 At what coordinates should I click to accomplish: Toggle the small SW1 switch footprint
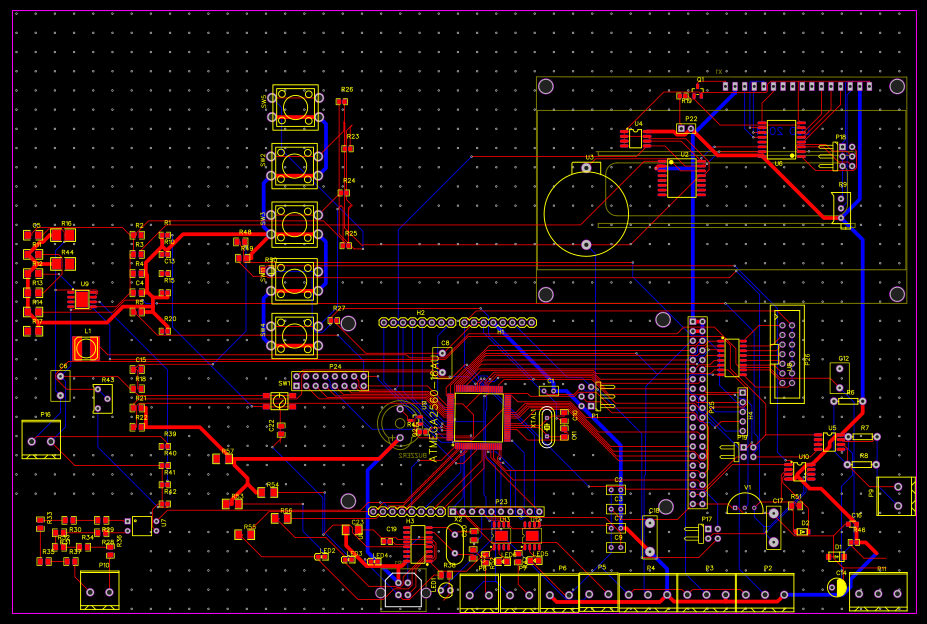(x=277, y=400)
